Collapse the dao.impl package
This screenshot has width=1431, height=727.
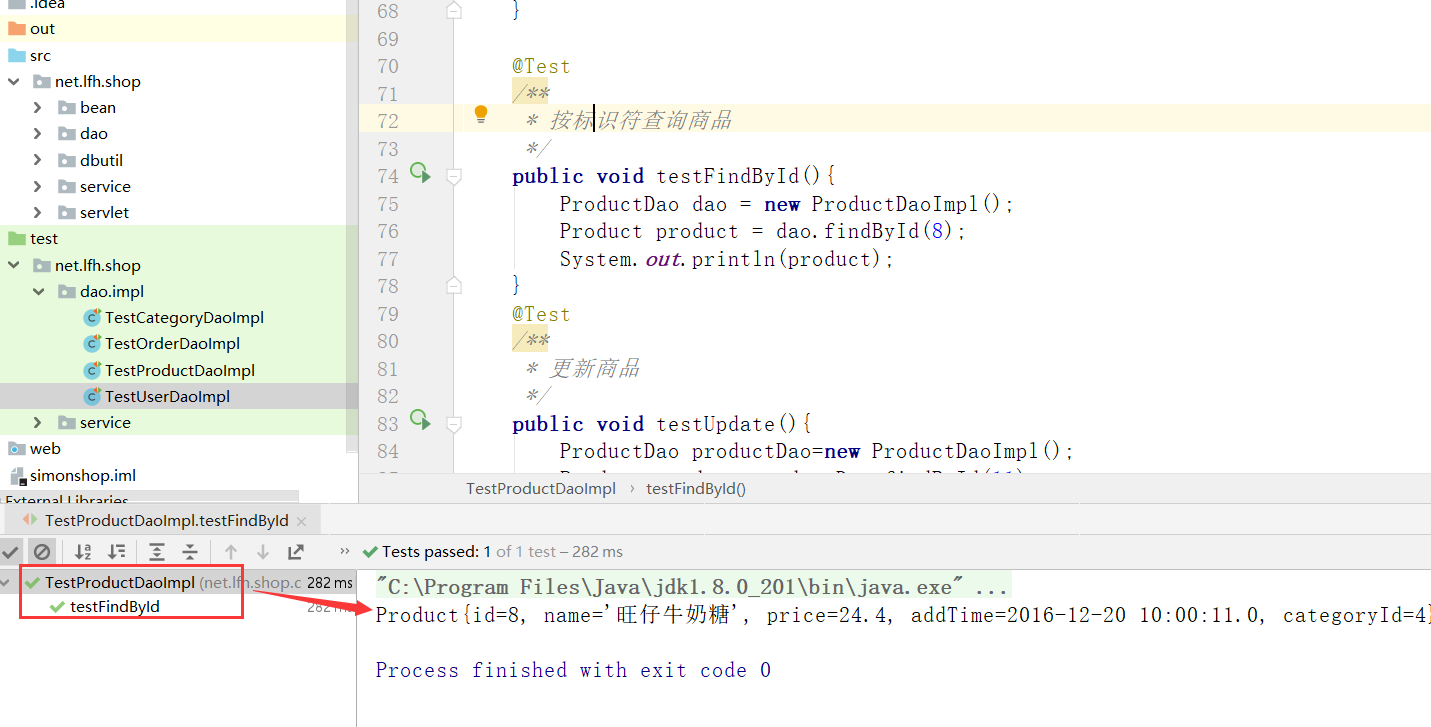tap(38, 291)
